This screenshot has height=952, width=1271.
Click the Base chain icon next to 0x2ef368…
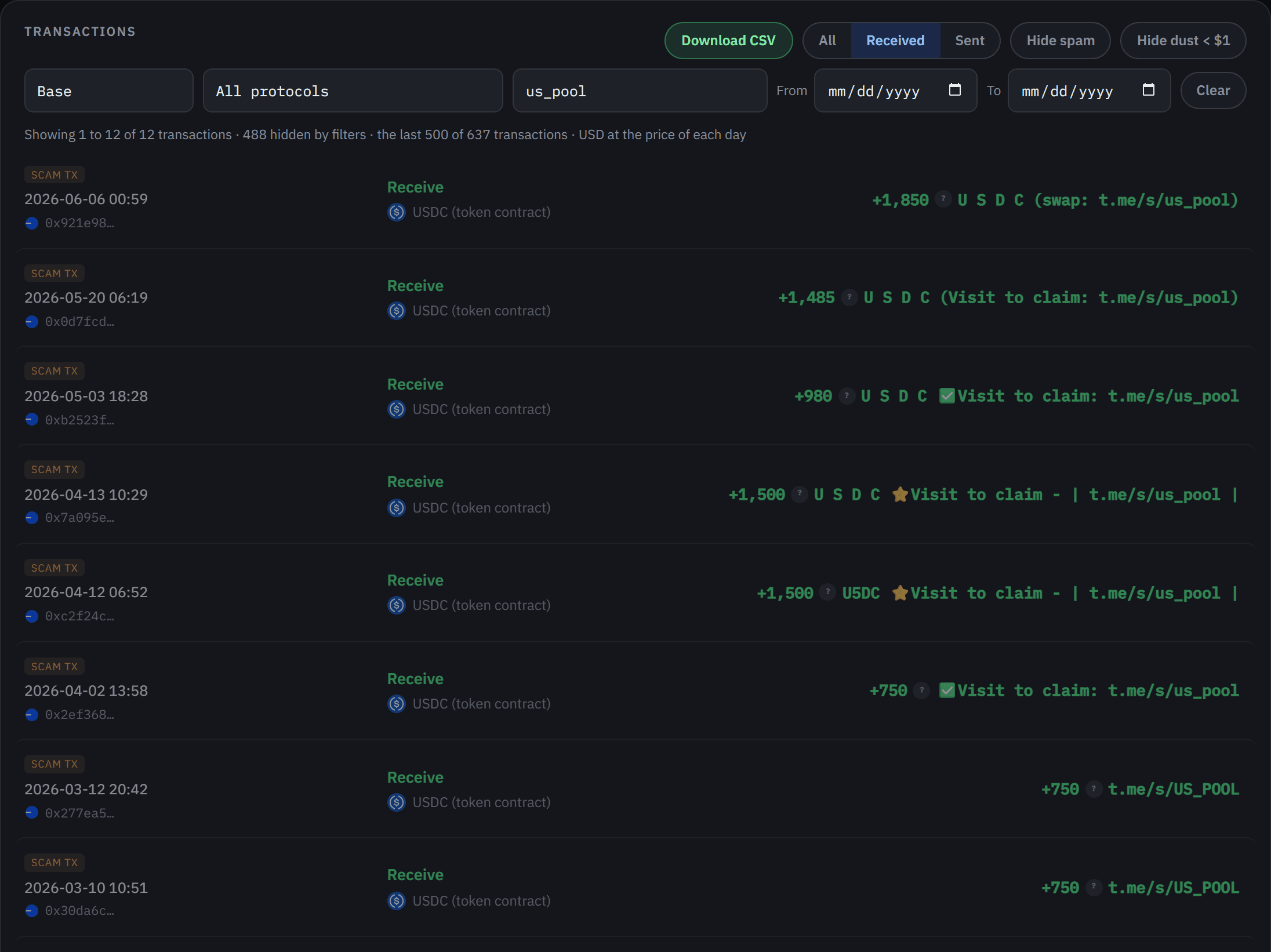click(32, 715)
